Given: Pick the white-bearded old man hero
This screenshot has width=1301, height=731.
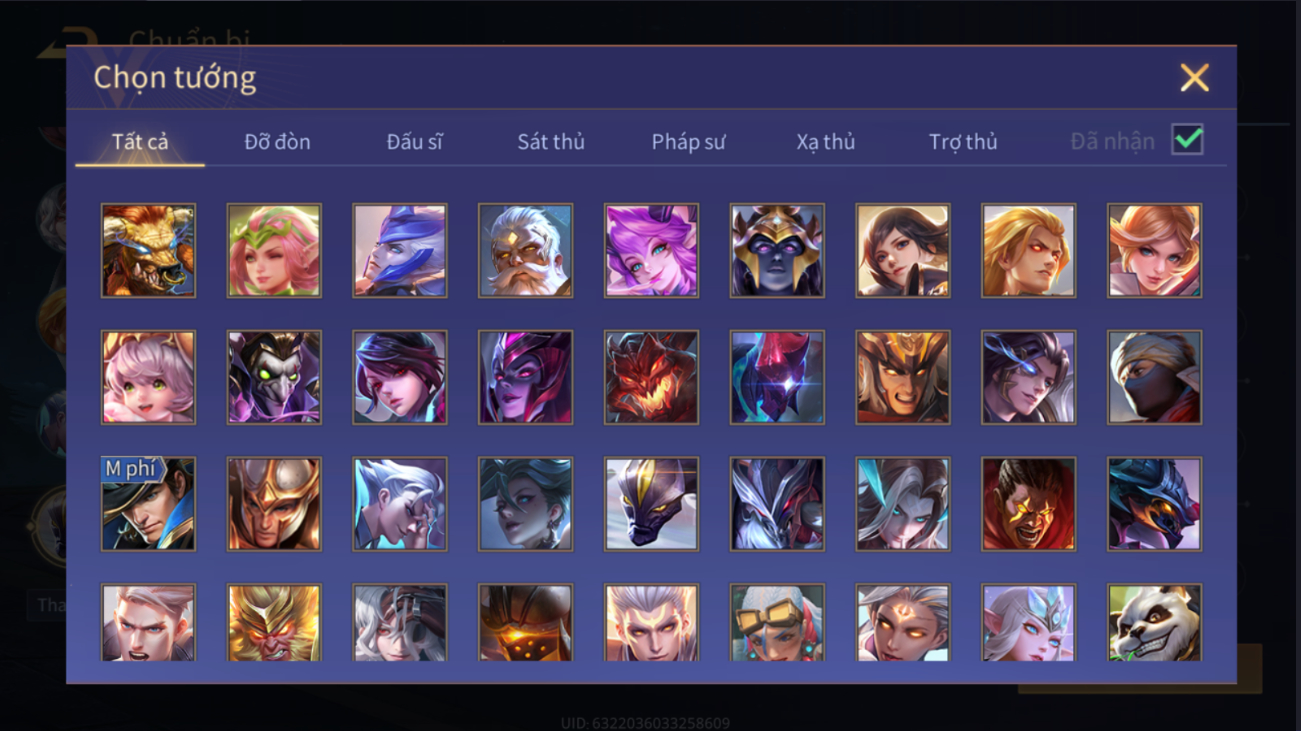Looking at the screenshot, I should [525, 250].
